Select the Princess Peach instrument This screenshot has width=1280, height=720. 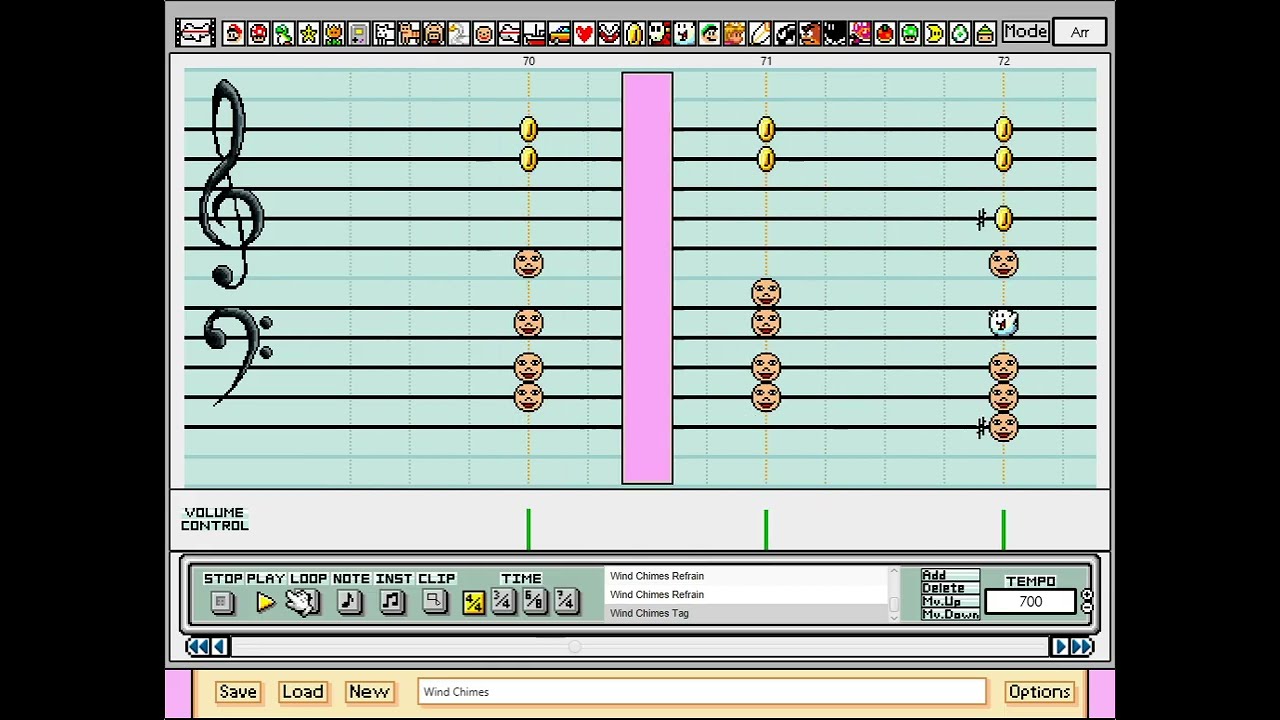coord(734,33)
